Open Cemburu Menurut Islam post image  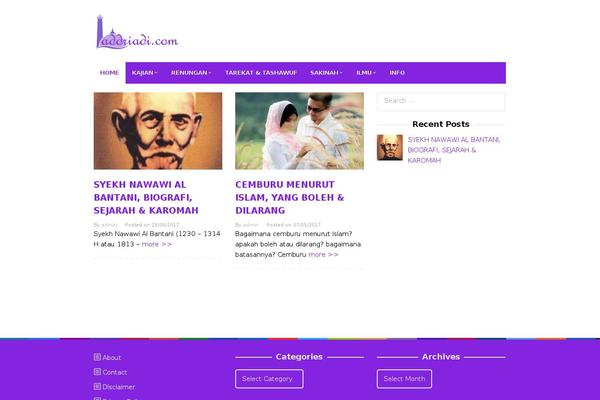click(x=299, y=131)
